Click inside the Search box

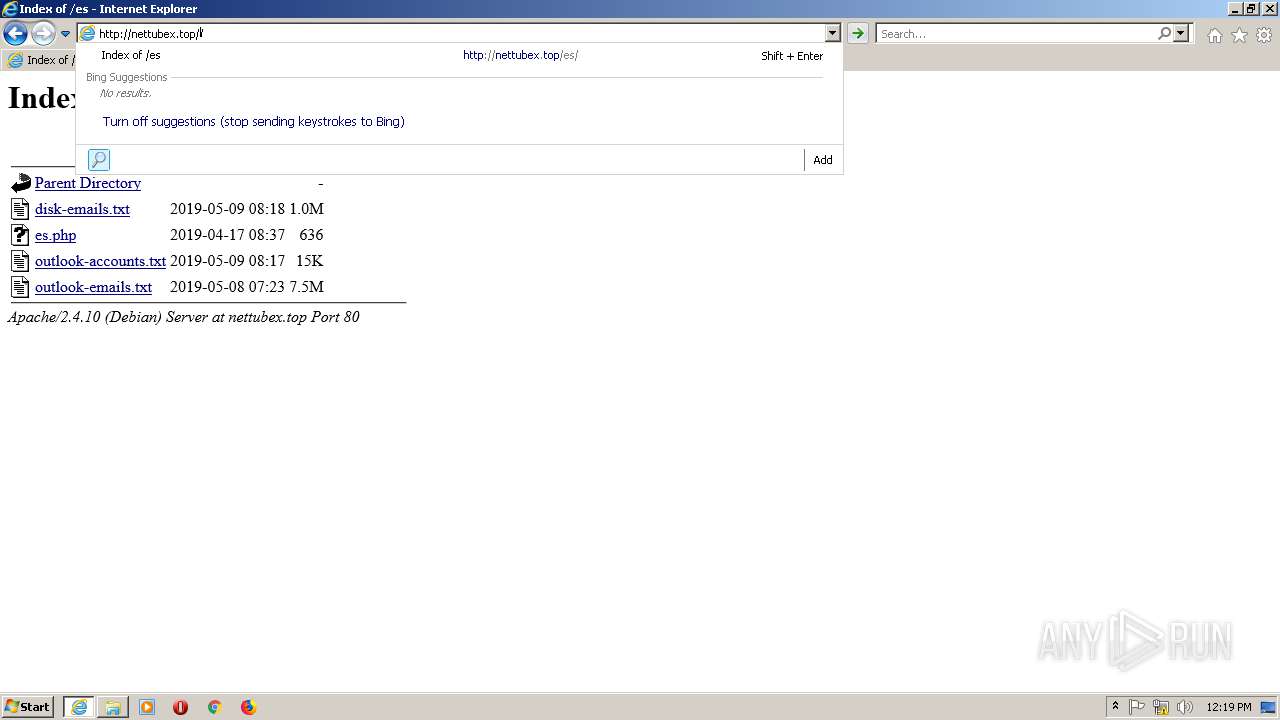(1016, 33)
